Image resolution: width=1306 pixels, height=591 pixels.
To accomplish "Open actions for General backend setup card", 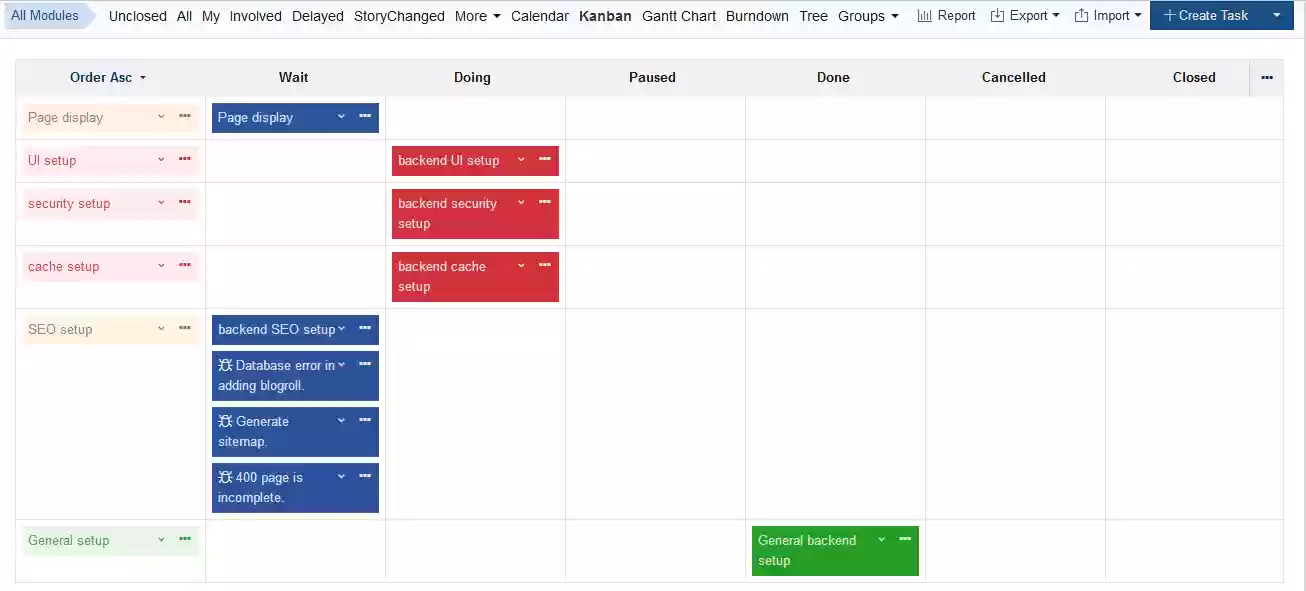I will click(904, 539).
